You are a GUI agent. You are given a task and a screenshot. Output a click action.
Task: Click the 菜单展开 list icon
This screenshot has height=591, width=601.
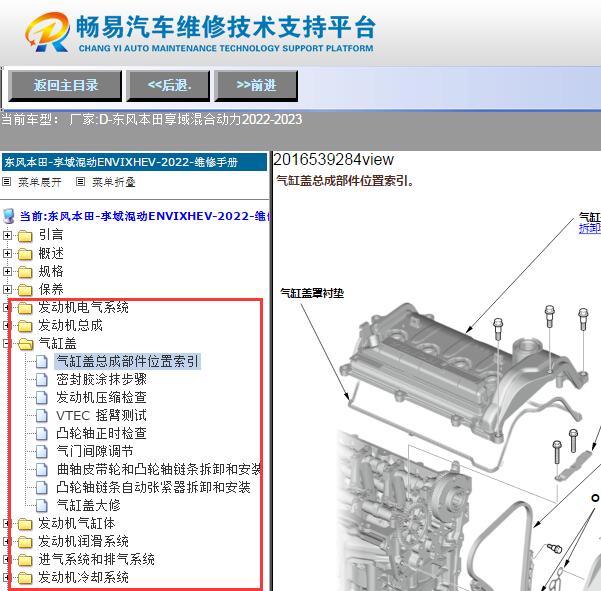click(x=7, y=182)
